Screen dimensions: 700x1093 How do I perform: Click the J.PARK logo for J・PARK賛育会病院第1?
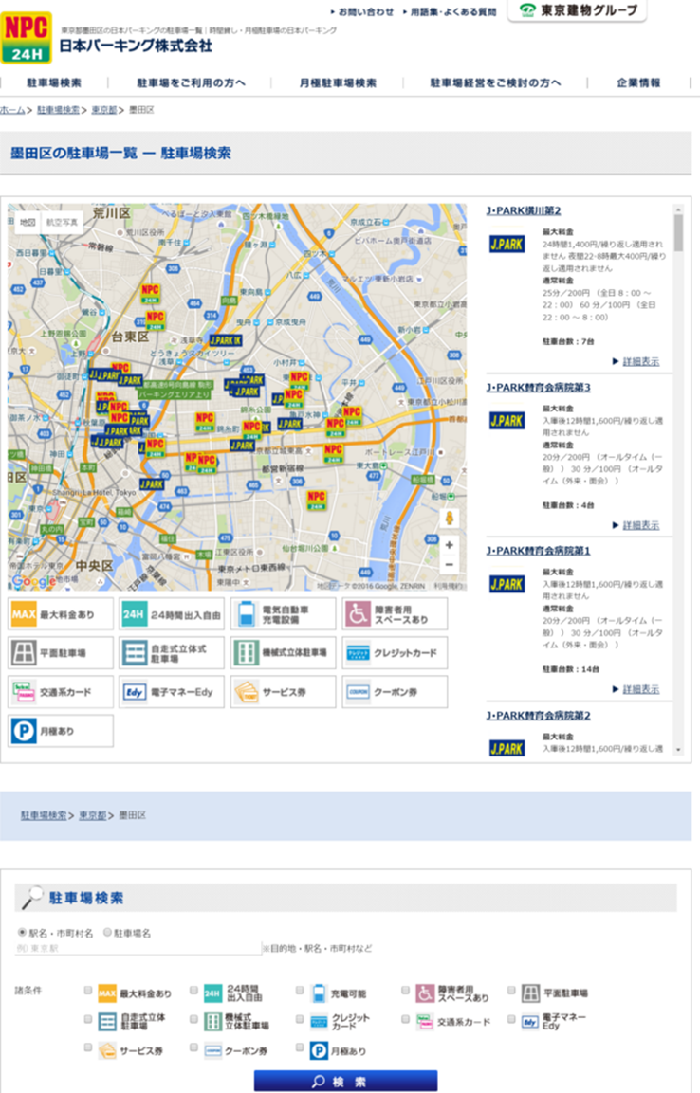point(507,584)
